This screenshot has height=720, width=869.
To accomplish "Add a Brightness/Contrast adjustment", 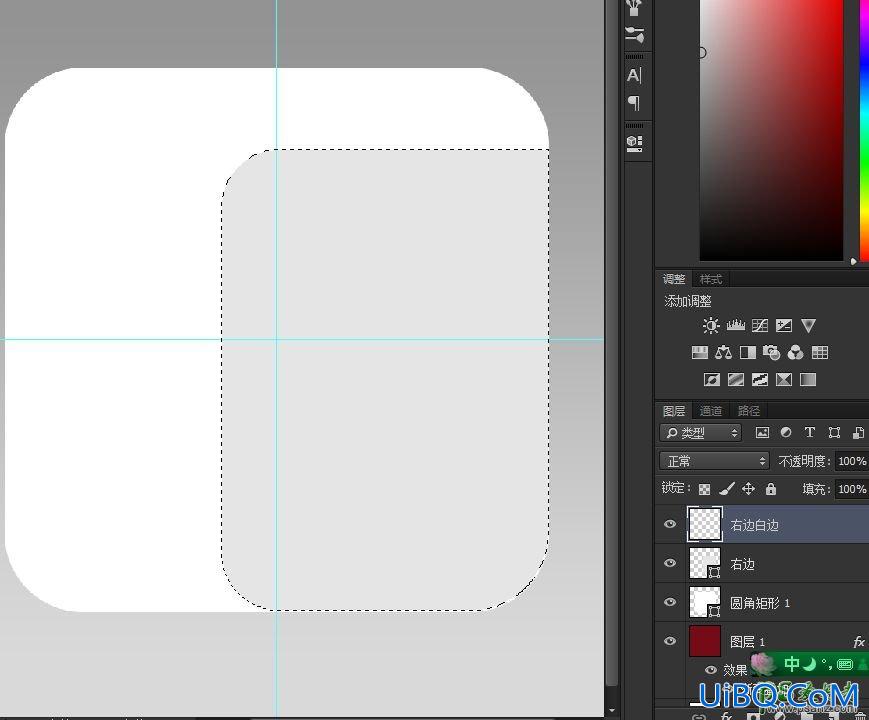I will 711,325.
